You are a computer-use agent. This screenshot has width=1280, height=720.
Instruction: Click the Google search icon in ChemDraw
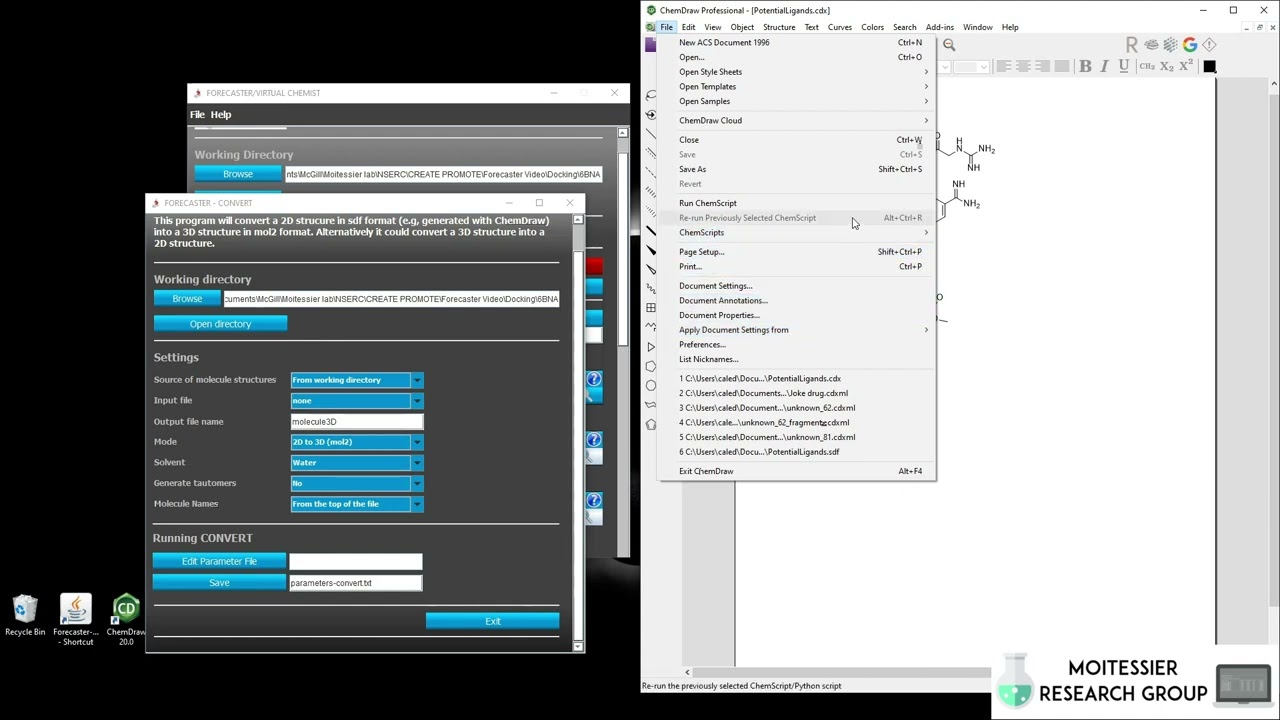click(1189, 45)
